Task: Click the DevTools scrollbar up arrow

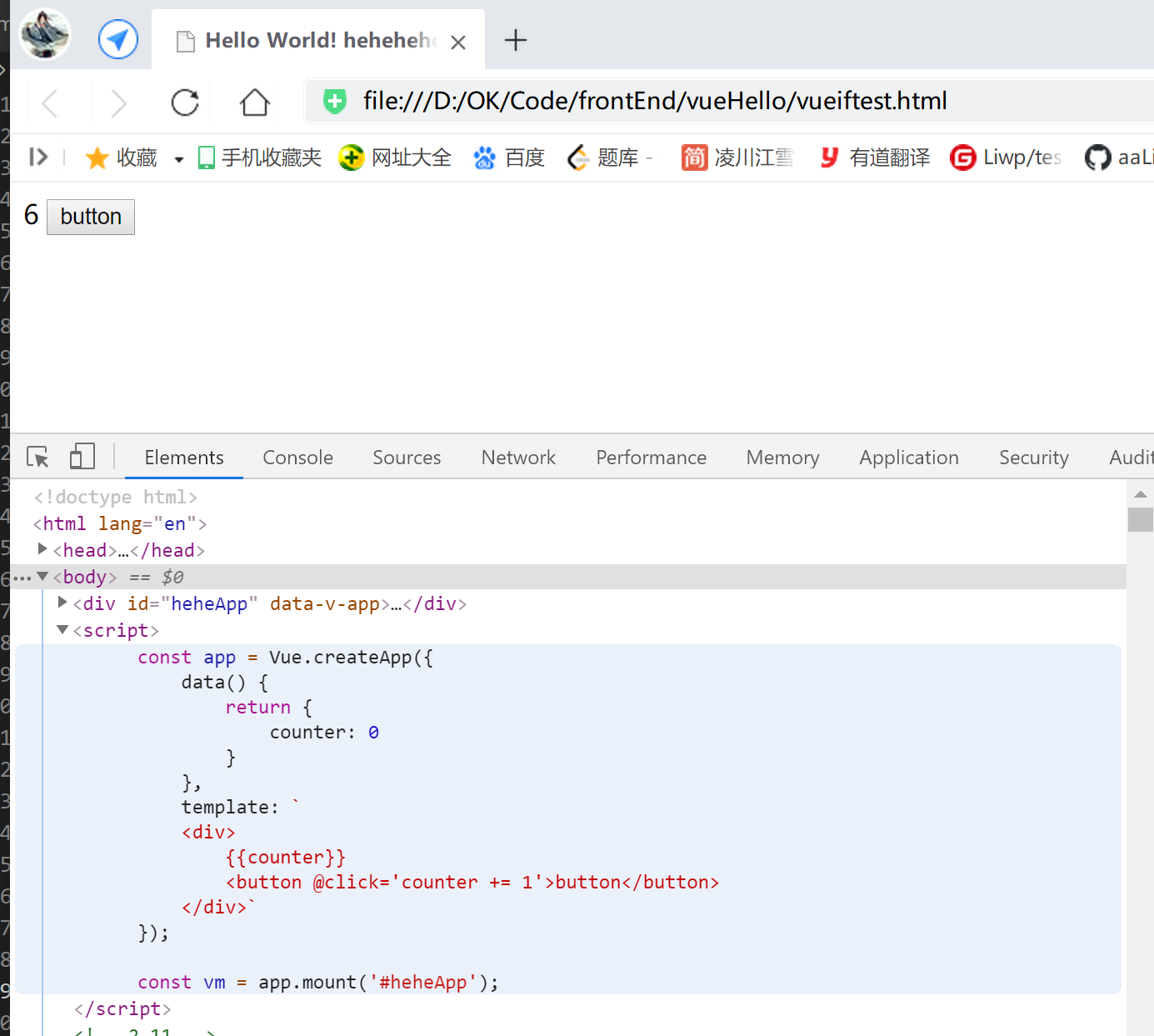Action: [x=1141, y=494]
